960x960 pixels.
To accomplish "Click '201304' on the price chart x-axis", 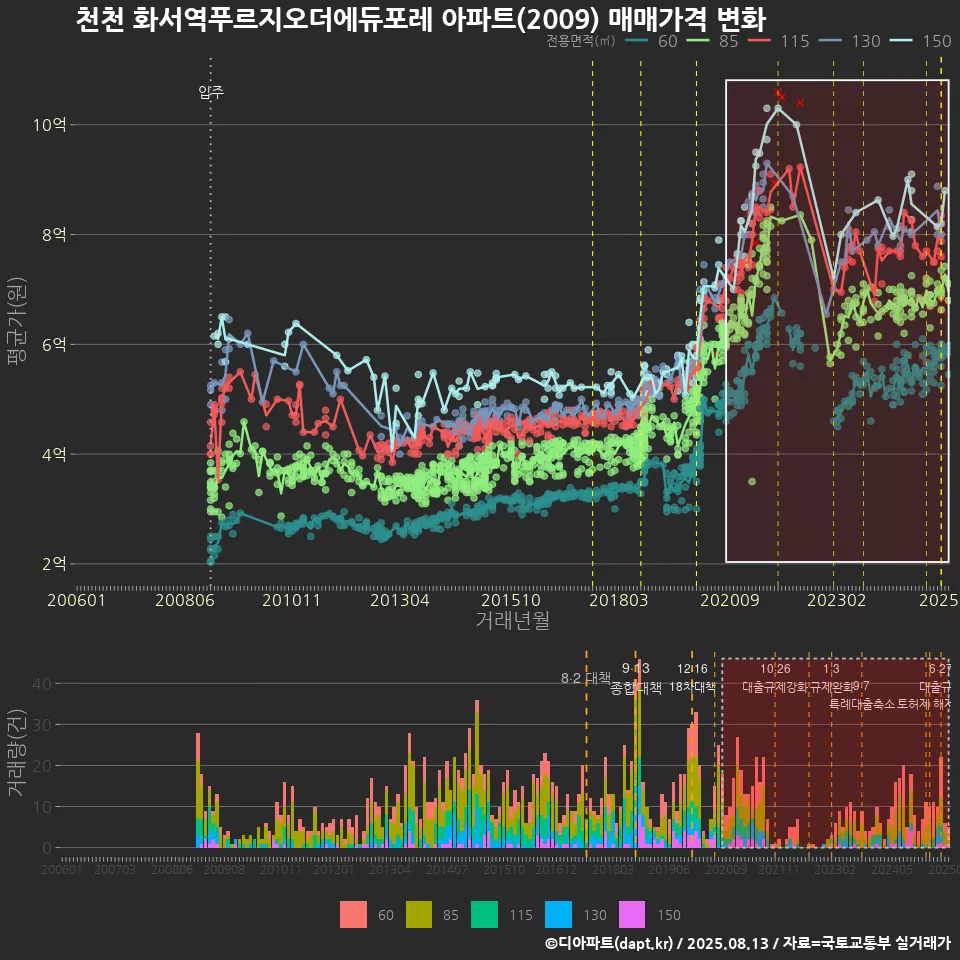I will coord(400,600).
